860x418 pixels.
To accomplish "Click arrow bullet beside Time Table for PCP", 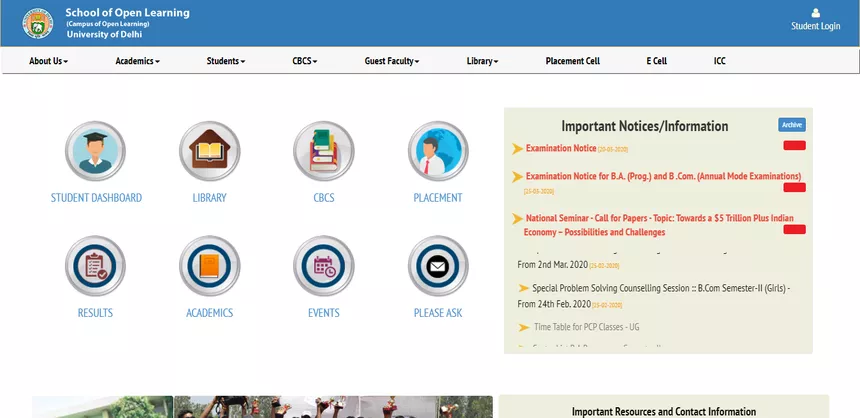I will 524,327.
